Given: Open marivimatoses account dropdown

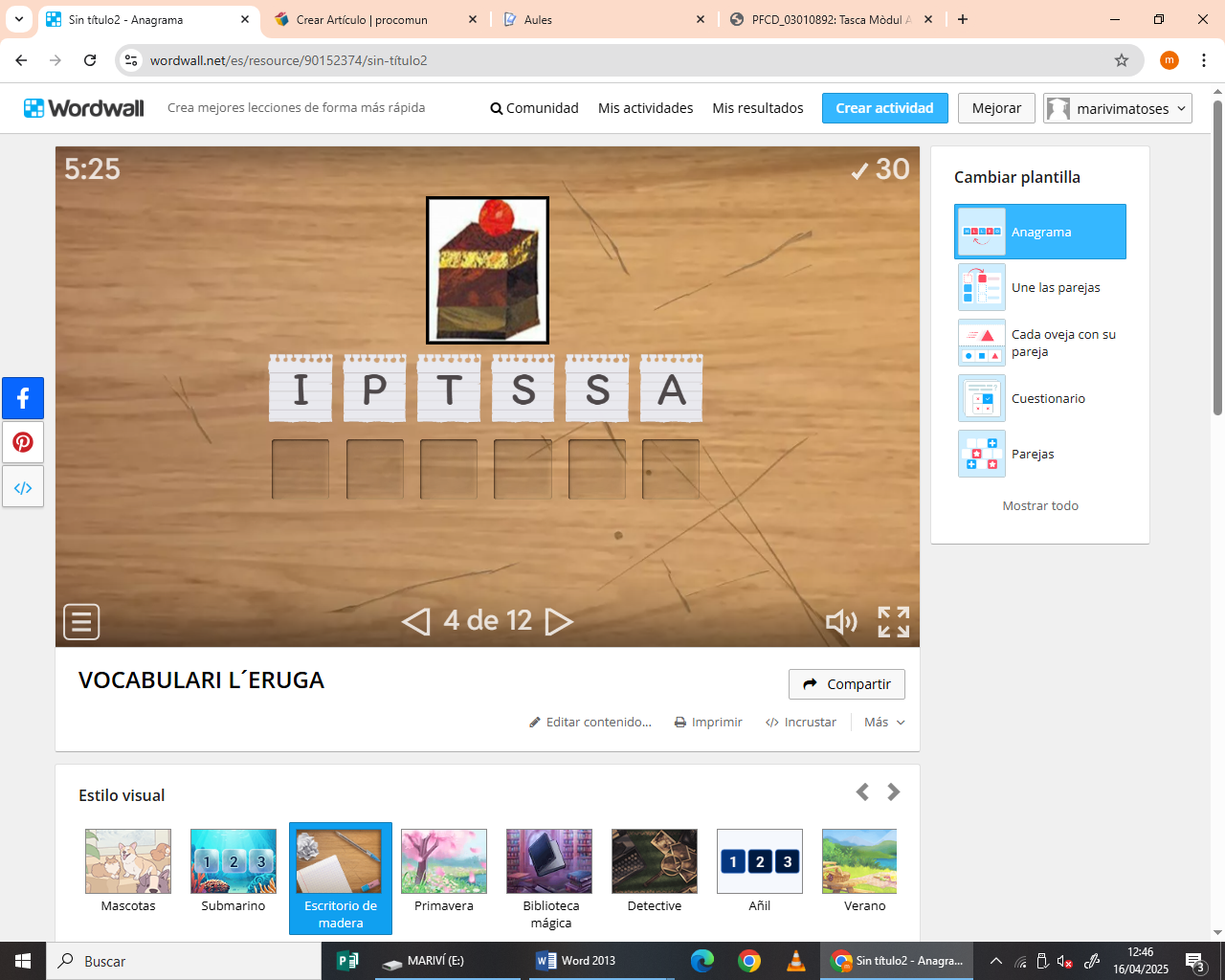Looking at the screenshot, I should 1117,108.
